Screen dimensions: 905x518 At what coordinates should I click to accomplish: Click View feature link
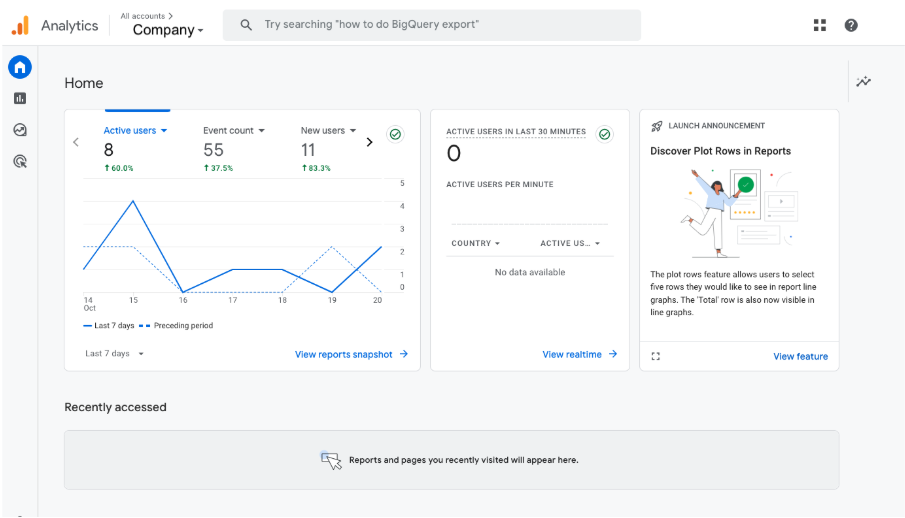coord(801,357)
